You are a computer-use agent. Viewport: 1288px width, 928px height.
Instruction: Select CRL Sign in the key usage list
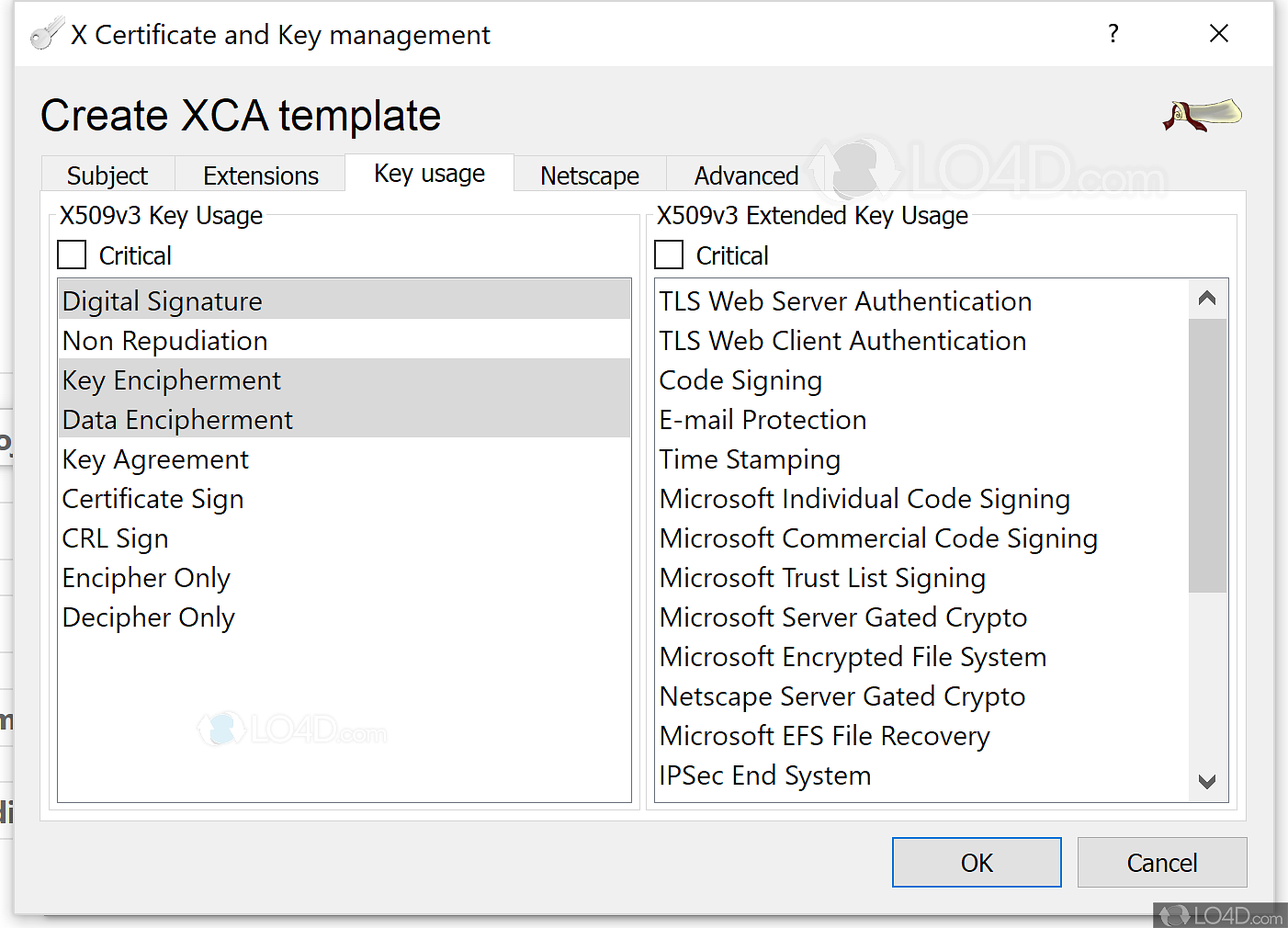click(115, 538)
